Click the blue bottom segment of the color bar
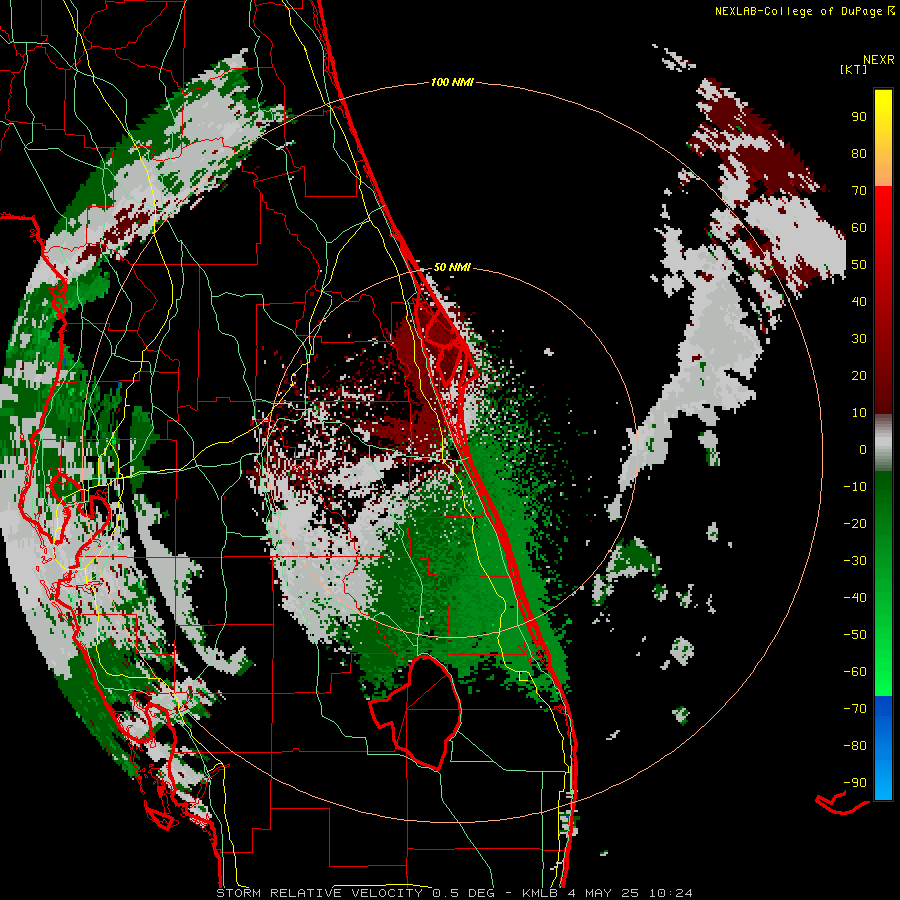This screenshot has height=900, width=900. click(x=883, y=748)
